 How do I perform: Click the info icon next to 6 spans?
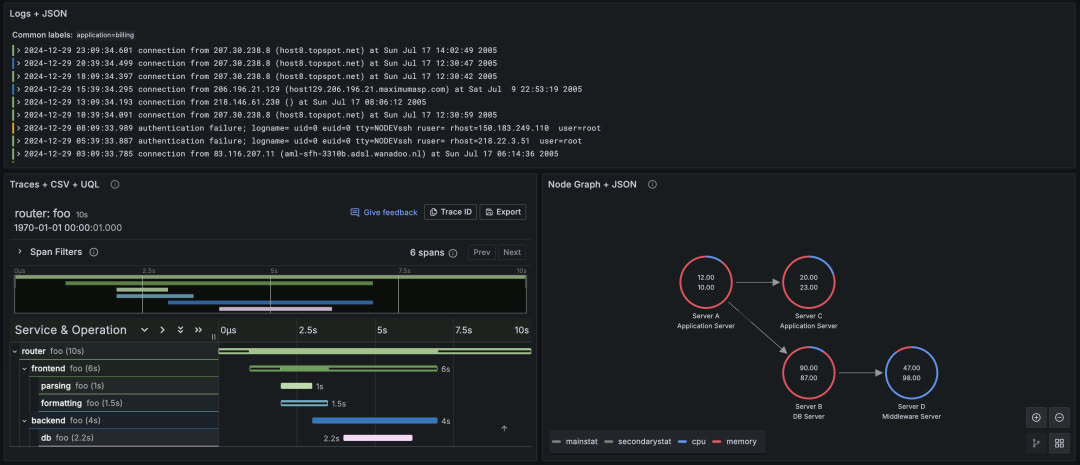tap(453, 253)
